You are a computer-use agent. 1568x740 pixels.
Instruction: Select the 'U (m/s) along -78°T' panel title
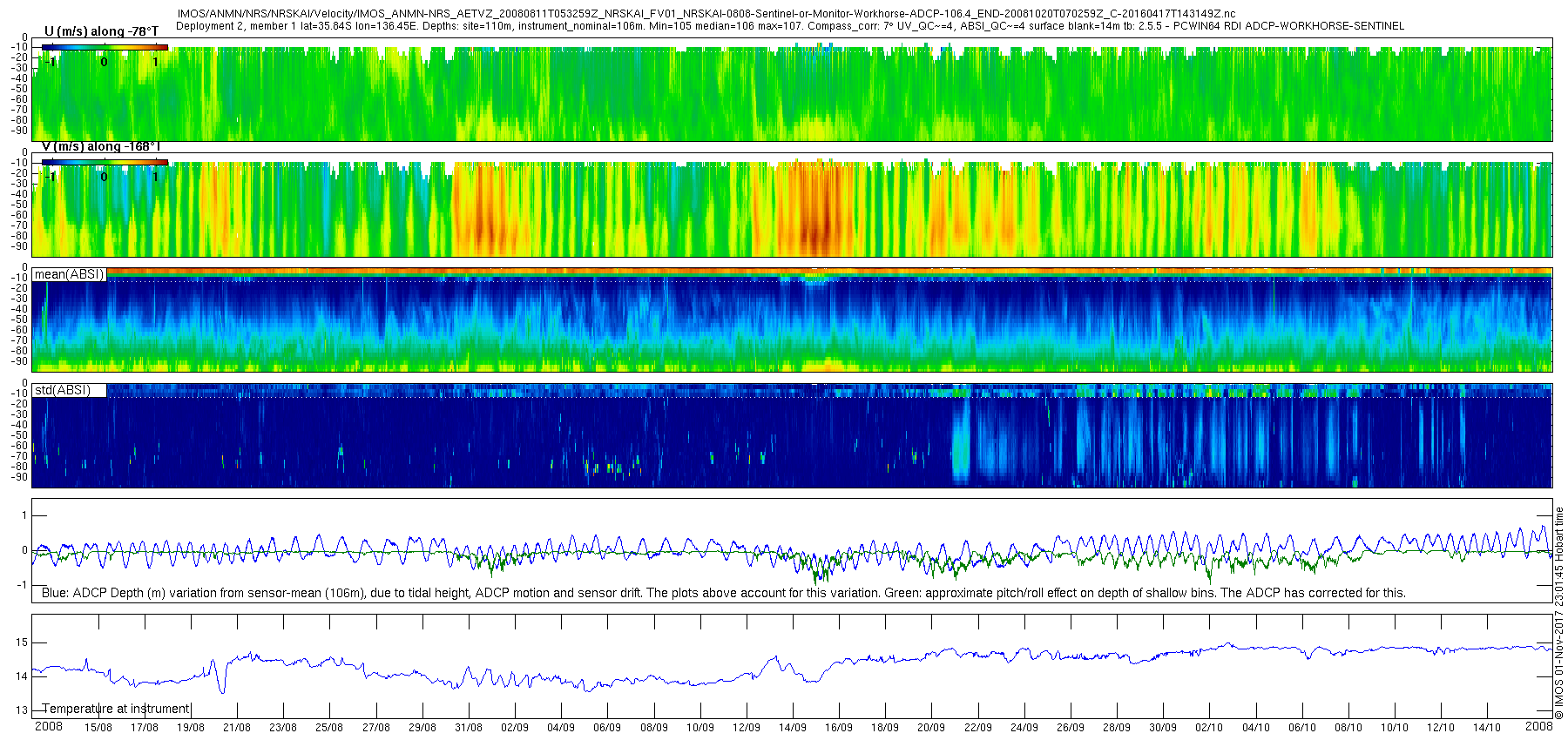click(101, 31)
